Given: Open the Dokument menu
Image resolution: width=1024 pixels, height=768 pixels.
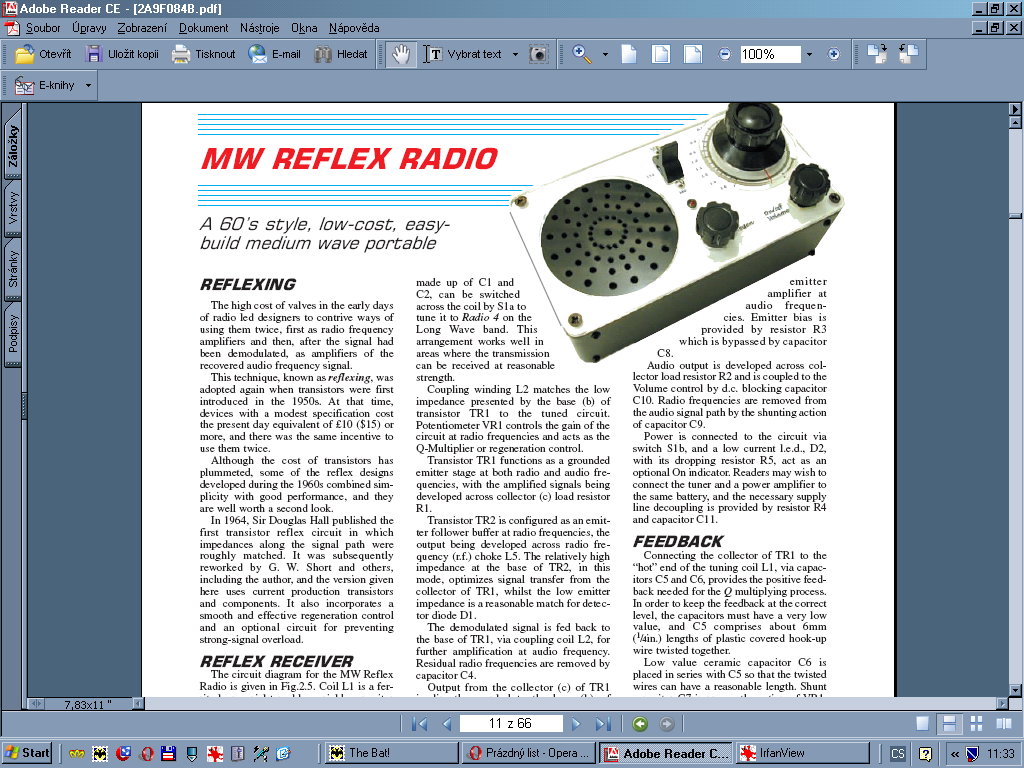Looking at the screenshot, I should coord(204,28).
